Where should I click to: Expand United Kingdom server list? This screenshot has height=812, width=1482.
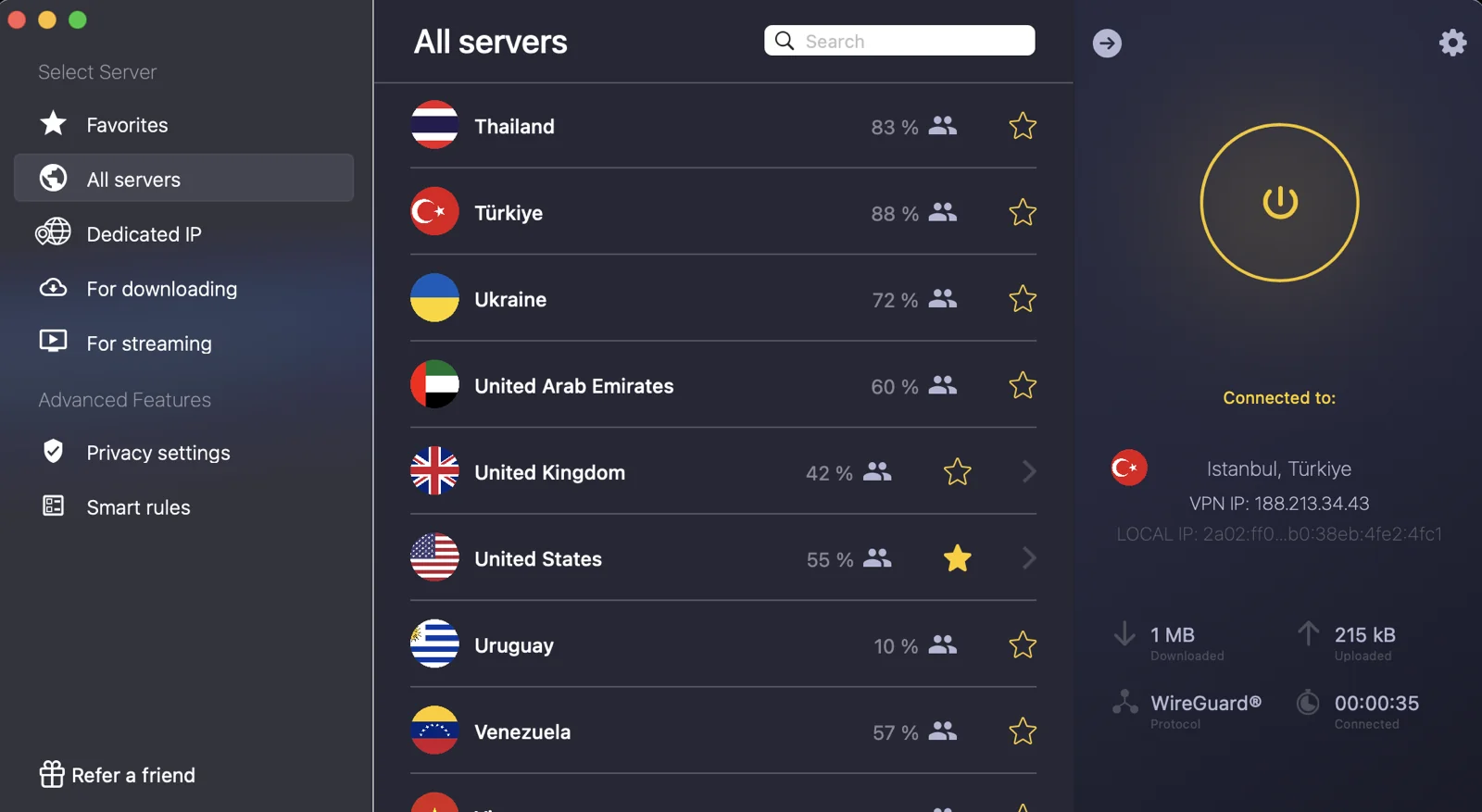(1029, 471)
